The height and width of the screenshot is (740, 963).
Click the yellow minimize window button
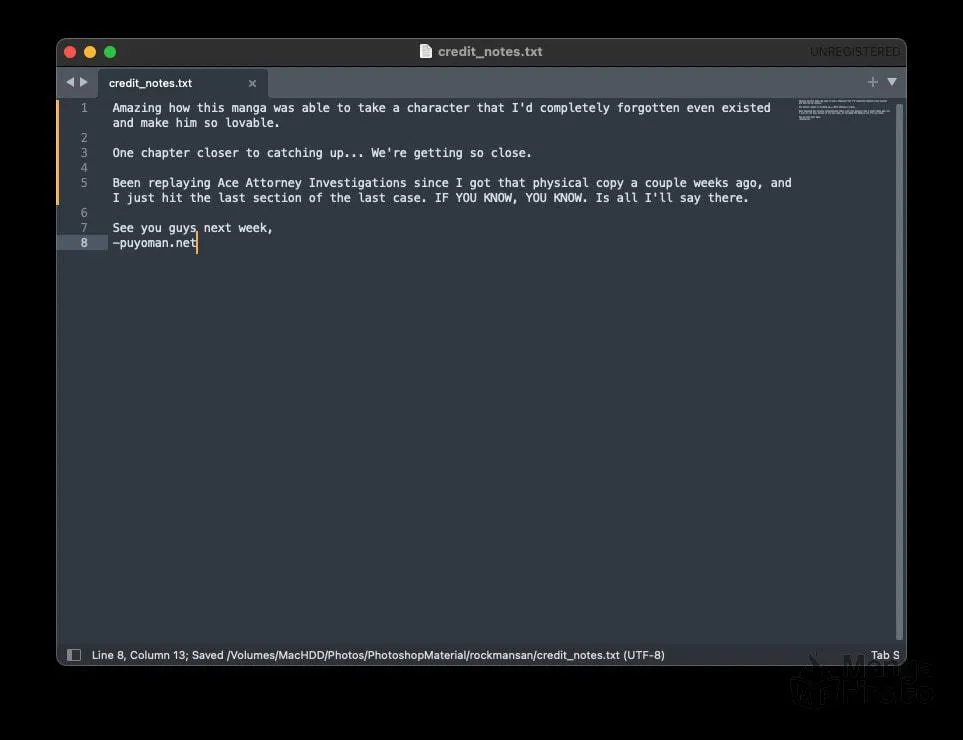click(x=90, y=52)
